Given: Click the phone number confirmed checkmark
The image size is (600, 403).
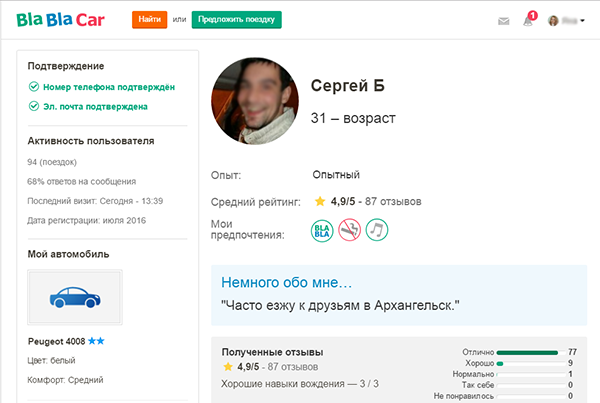Looking at the screenshot, I should [33, 87].
